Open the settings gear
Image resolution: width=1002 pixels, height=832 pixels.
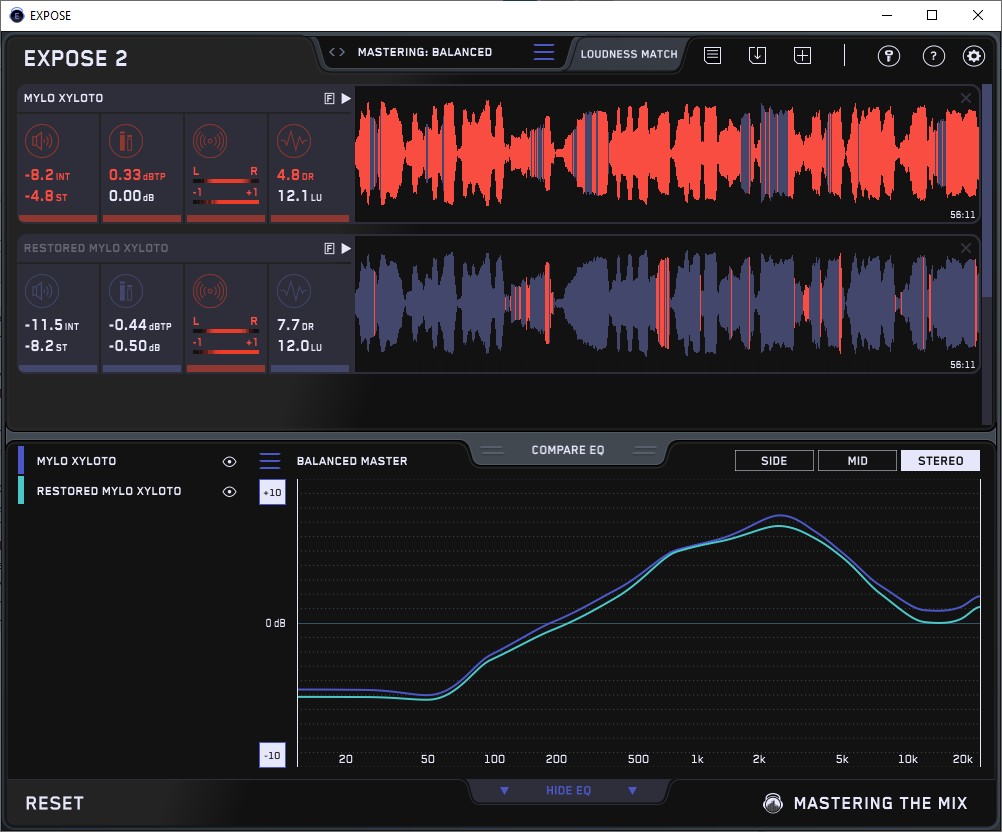pos(974,55)
